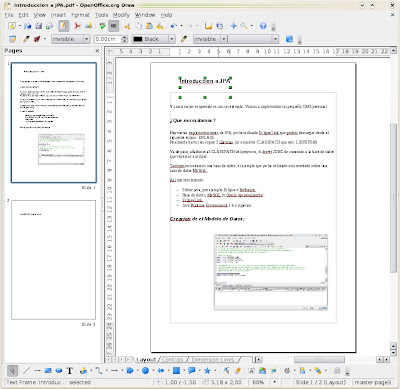Choose the Line with arrow tool
Screen dimensions: 400x389
click(x=37, y=370)
